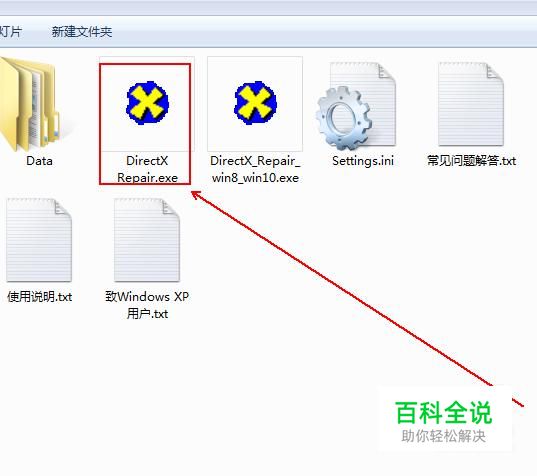Click the "致Windows XP用户.txt" filename text
The height and width of the screenshot is (476, 537).
click(147, 305)
